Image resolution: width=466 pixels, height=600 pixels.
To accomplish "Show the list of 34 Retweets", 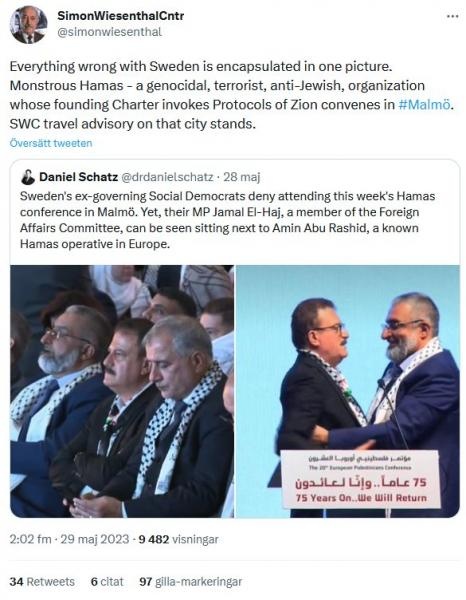I will (42, 582).
